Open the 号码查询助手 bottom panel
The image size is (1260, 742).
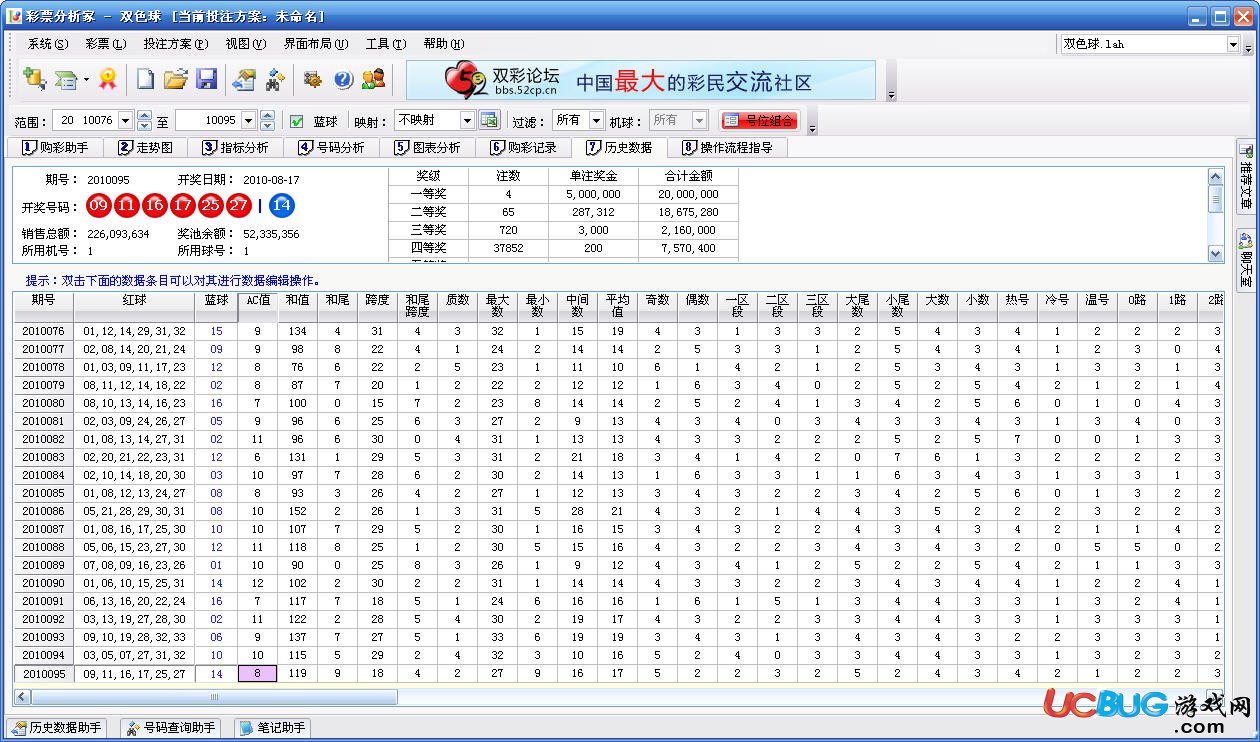(171, 728)
